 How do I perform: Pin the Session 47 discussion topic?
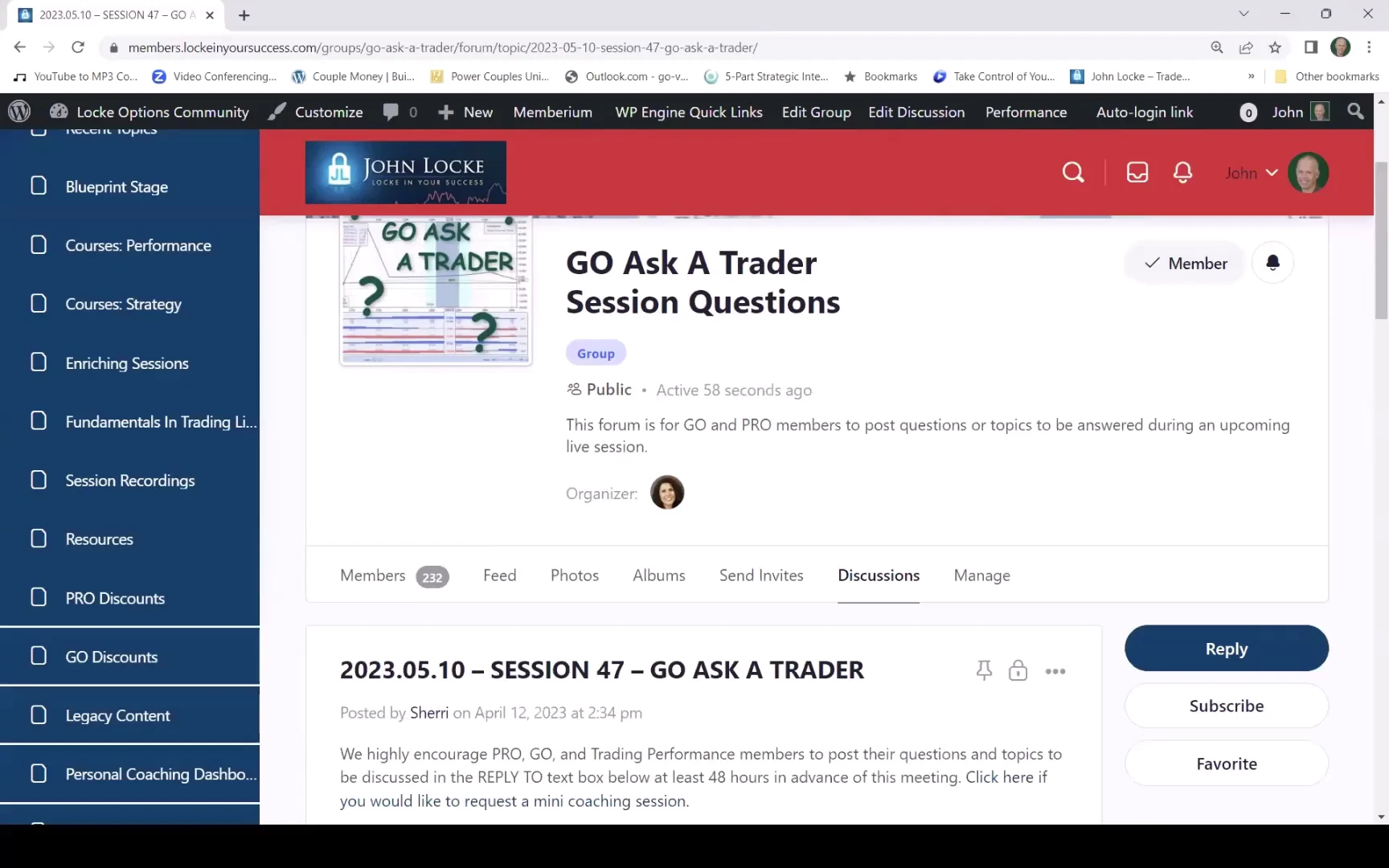984,670
